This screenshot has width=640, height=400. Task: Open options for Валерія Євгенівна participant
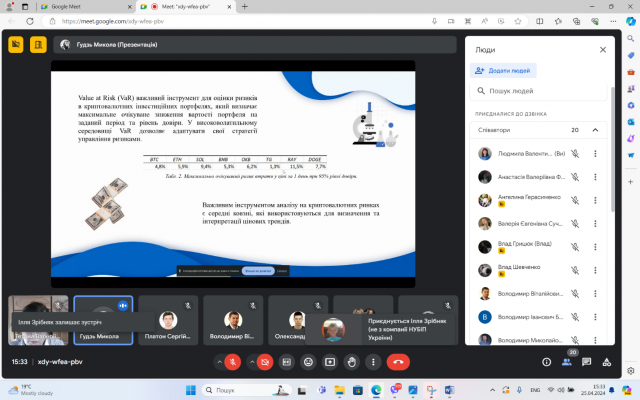coord(595,224)
